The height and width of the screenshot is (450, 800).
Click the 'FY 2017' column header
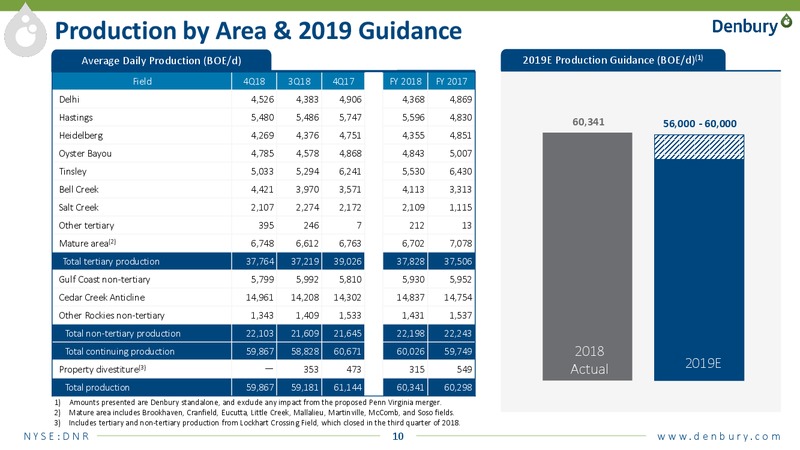(452, 81)
